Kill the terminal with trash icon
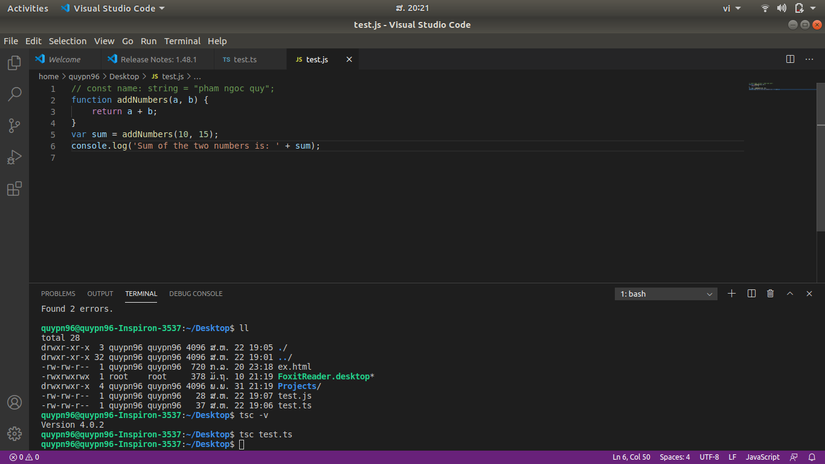The height and width of the screenshot is (464, 825). tap(770, 294)
